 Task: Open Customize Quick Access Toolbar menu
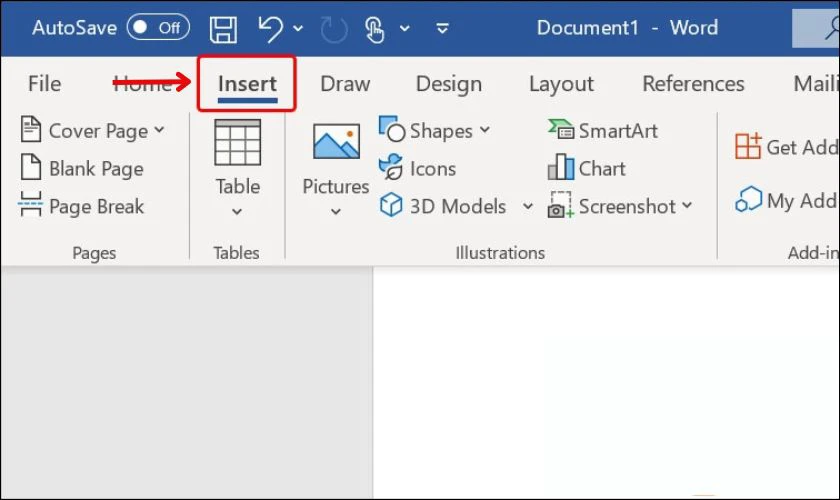[x=442, y=28]
